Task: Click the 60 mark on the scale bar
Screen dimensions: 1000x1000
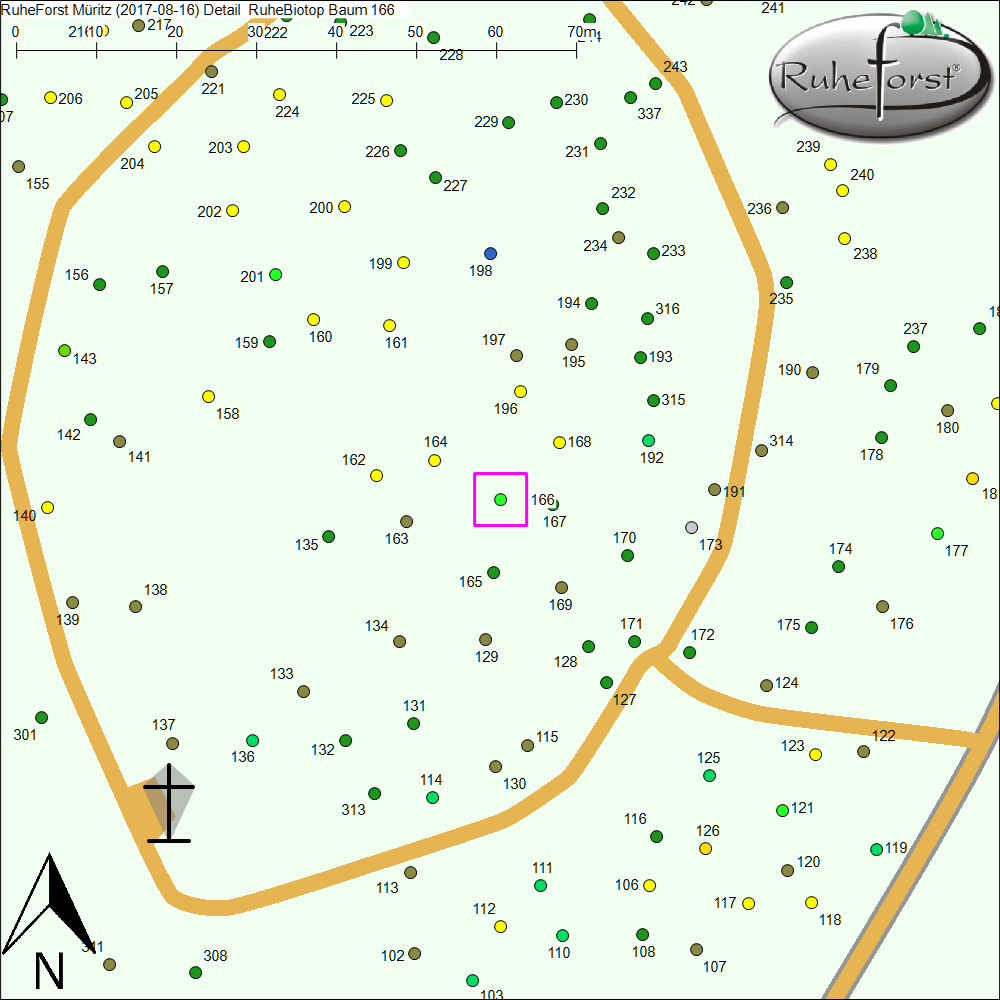Action: 495,32
